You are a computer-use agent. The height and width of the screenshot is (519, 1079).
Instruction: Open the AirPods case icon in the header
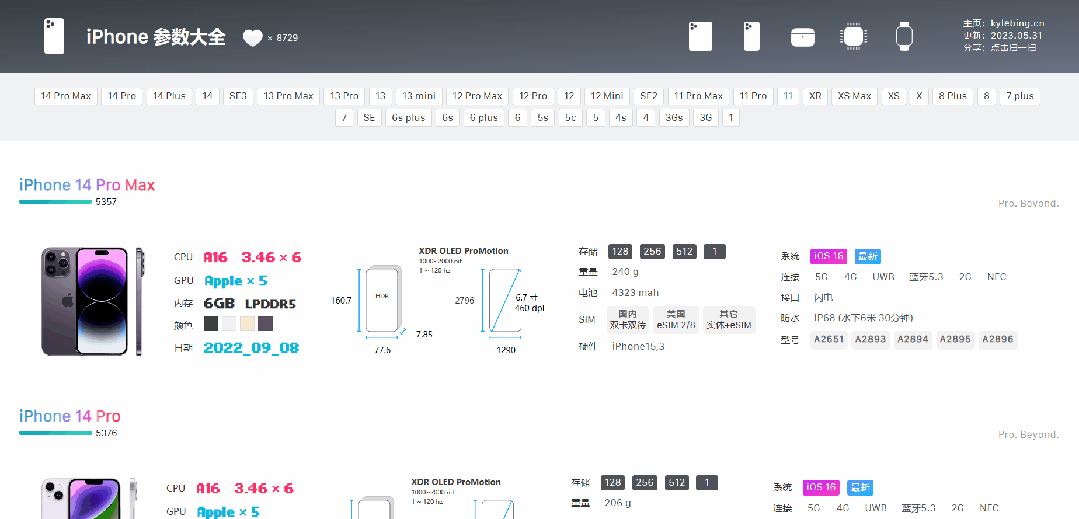pos(802,36)
